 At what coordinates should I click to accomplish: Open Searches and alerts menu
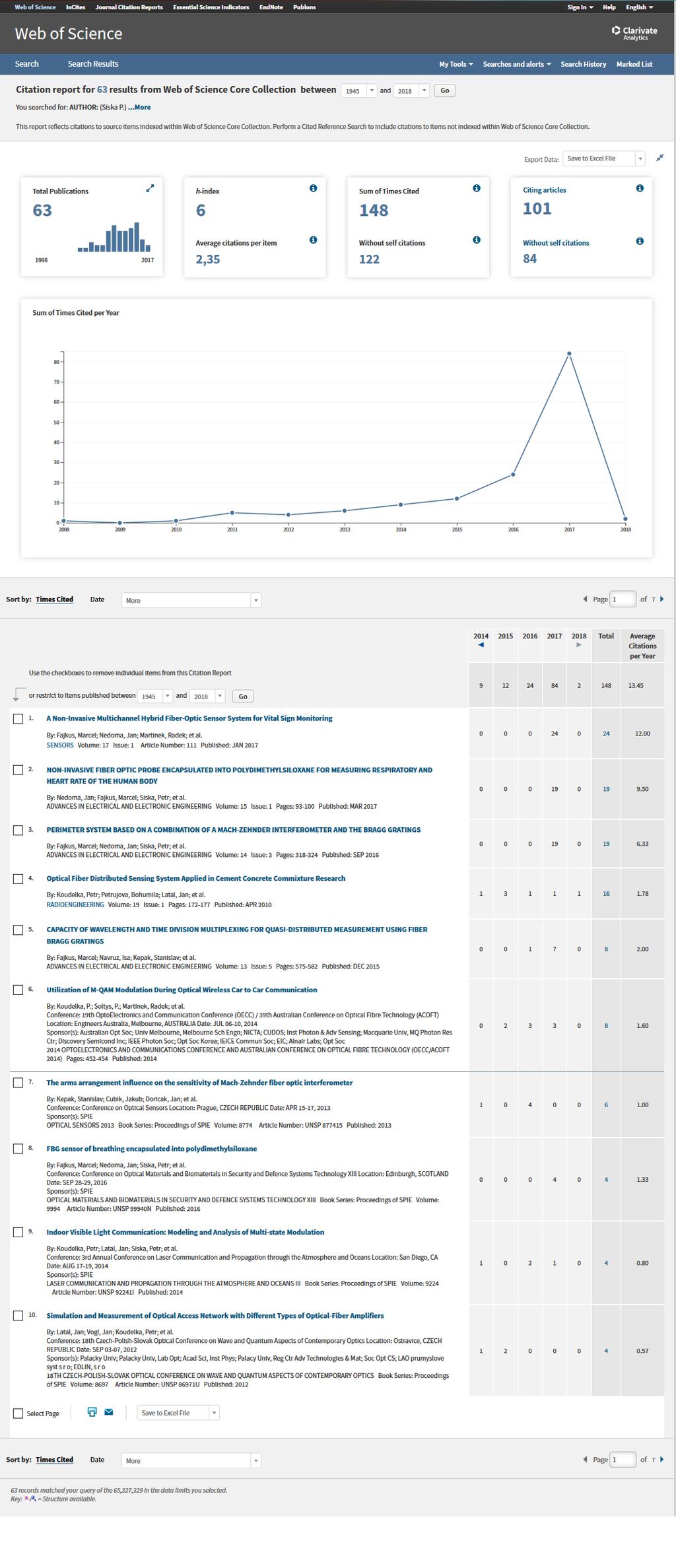pyautogui.click(x=517, y=64)
